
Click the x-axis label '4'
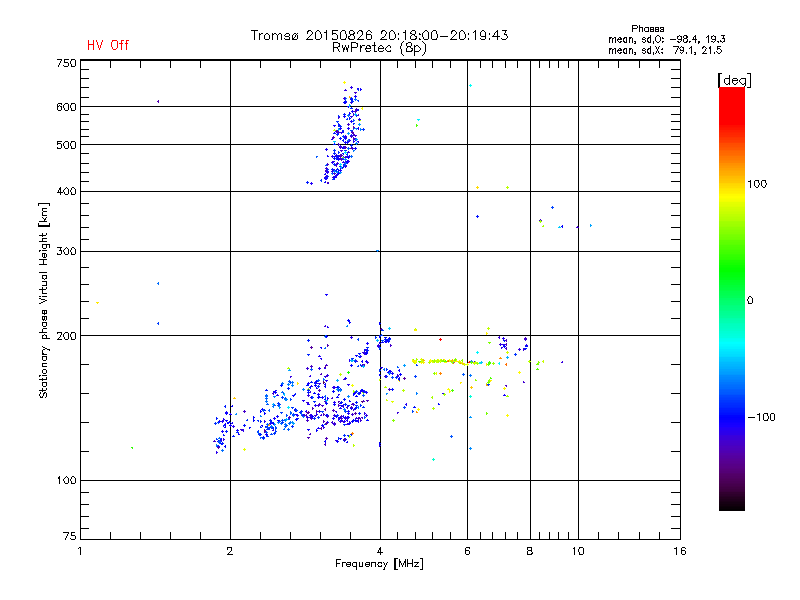pyautogui.click(x=380, y=551)
